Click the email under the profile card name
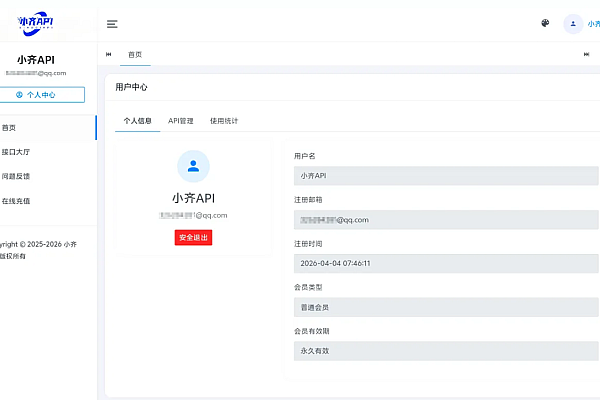 (x=193, y=216)
